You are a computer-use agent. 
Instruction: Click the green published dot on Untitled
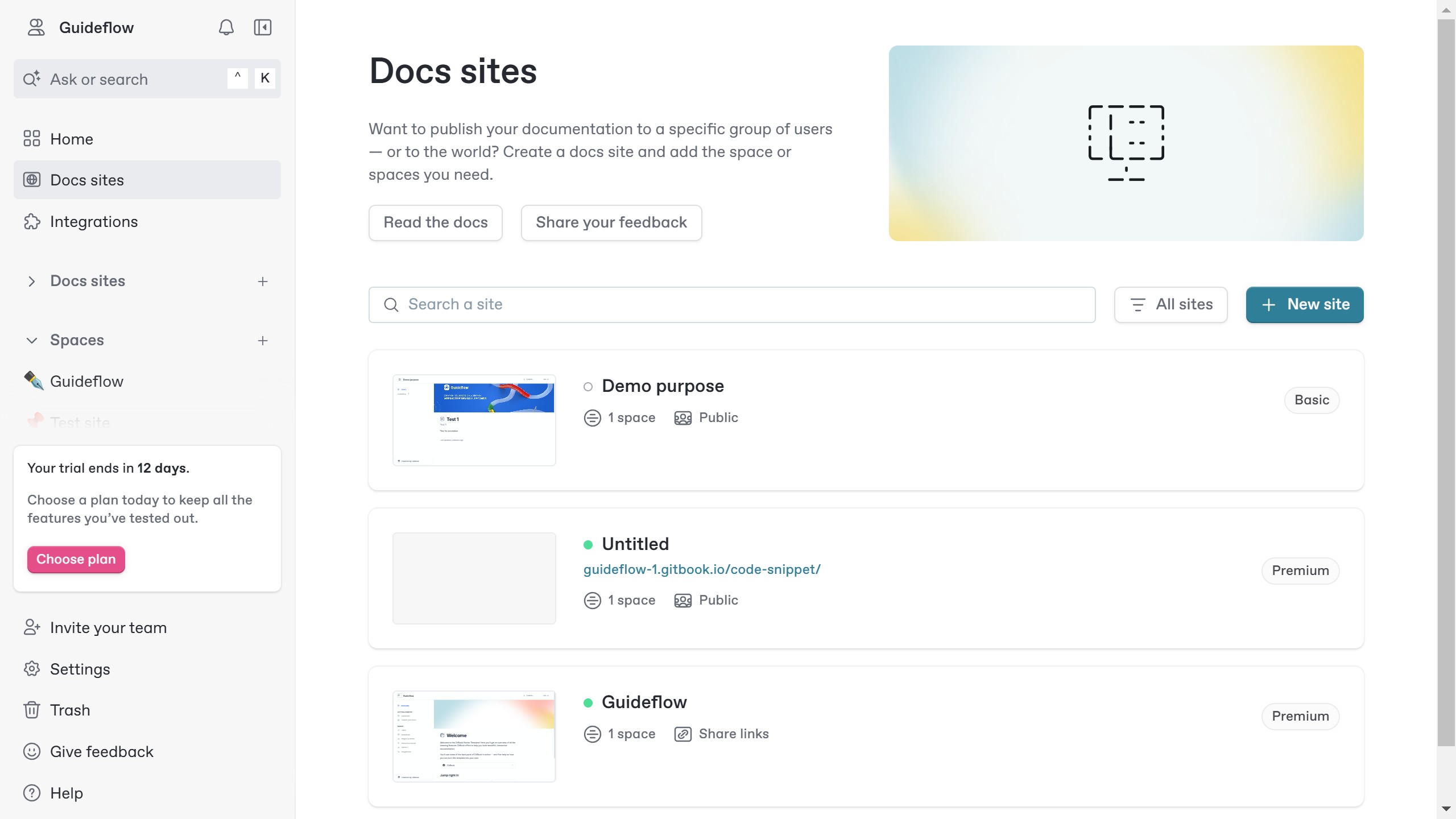(x=588, y=545)
